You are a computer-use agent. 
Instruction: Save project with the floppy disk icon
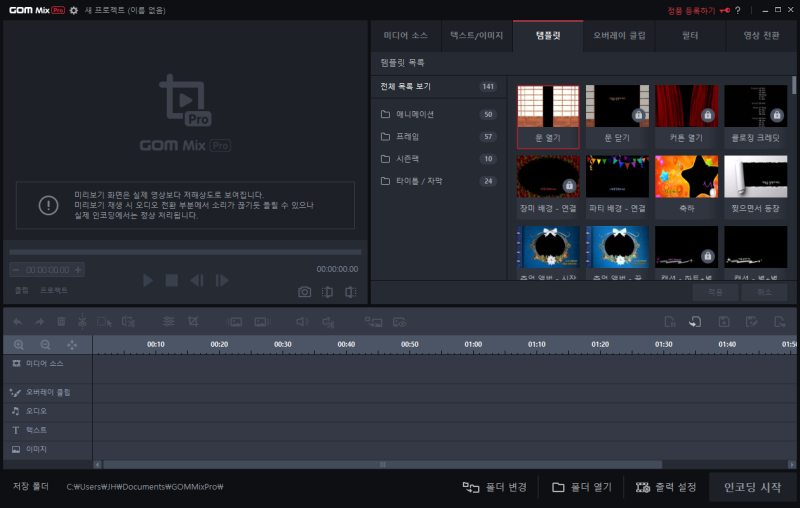click(723, 322)
